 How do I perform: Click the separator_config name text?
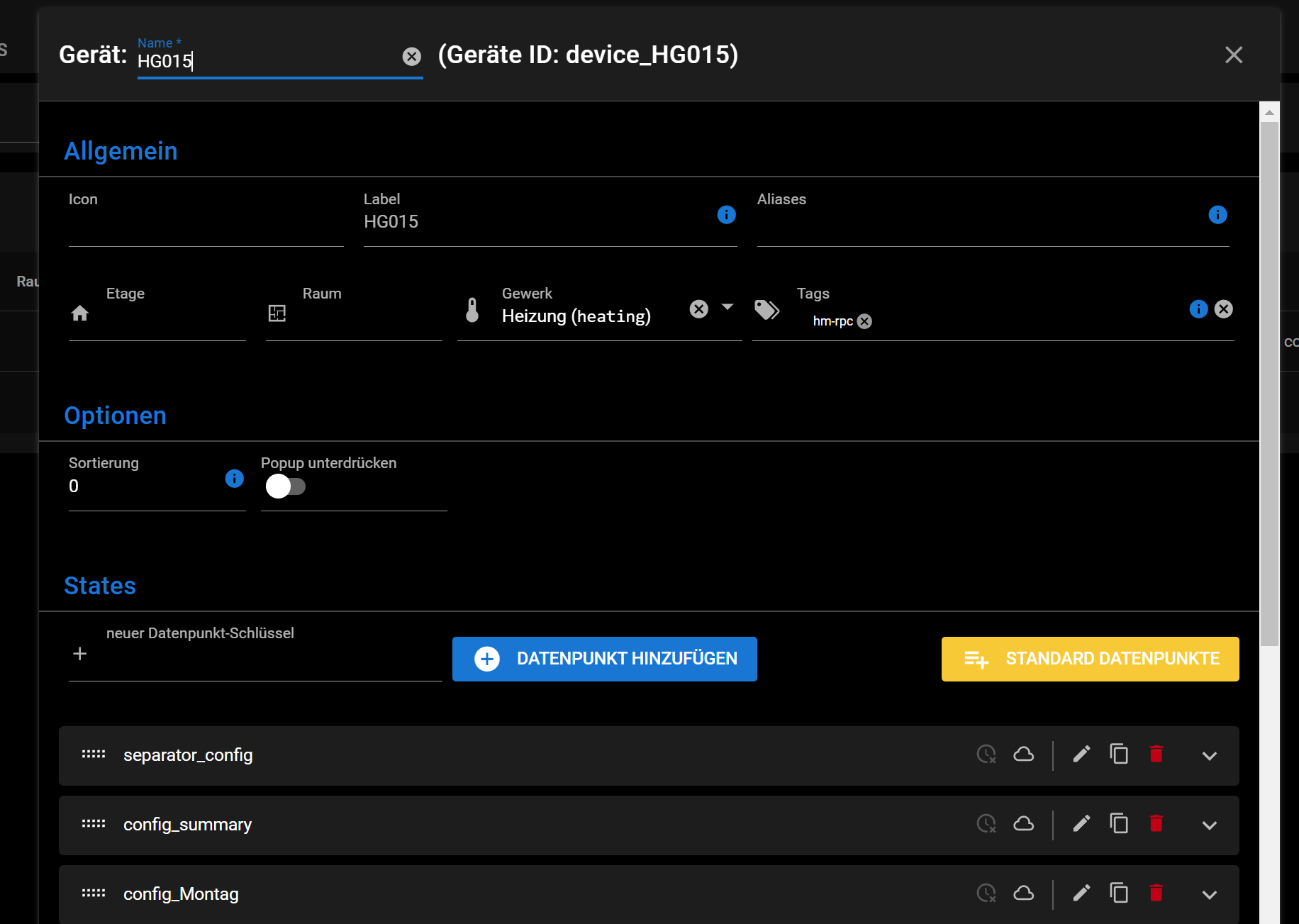click(188, 755)
